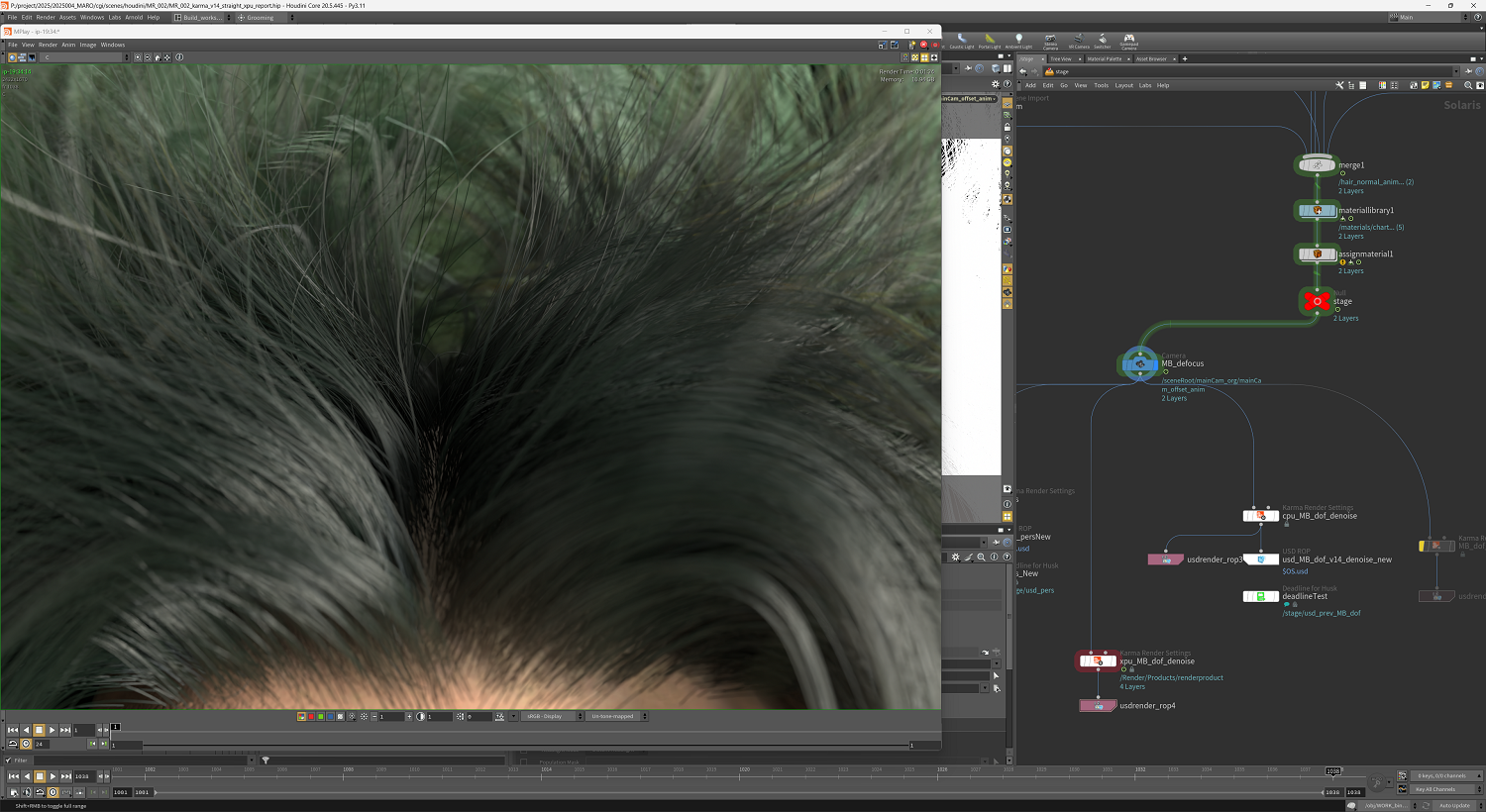Toggle the red channel display in MPlay

point(311,716)
